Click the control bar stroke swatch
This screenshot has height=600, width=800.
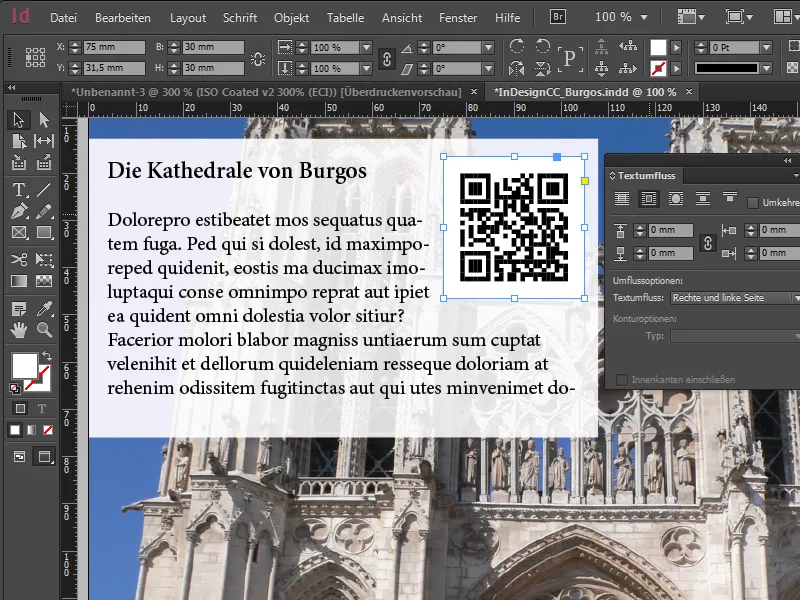pos(658,68)
